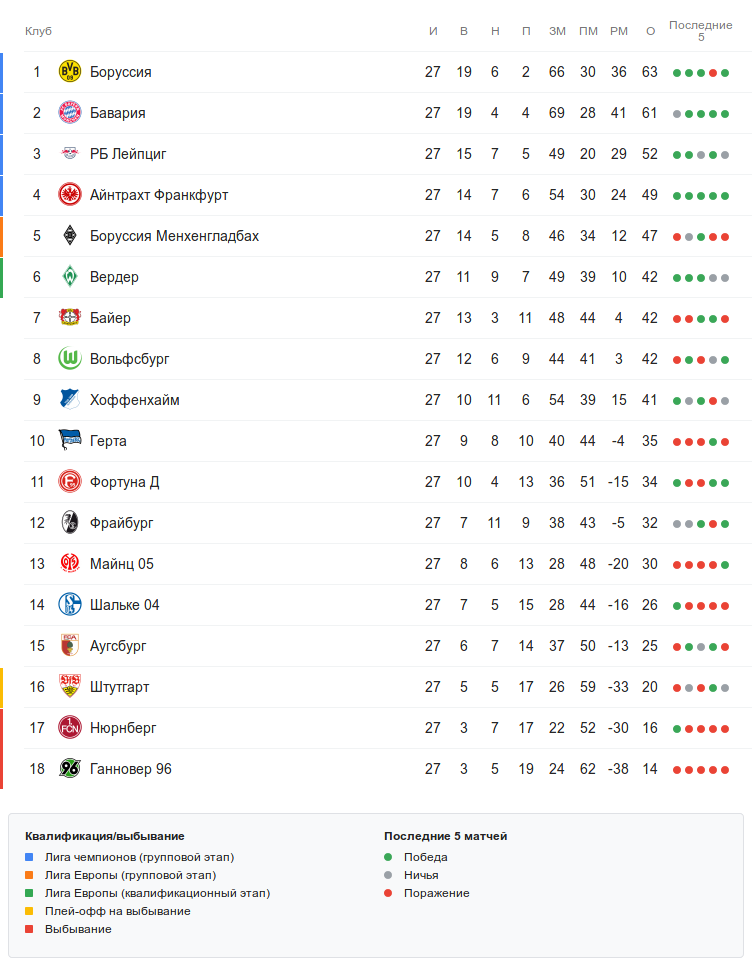Click the Bayern Munich crest icon
This screenshot has height=966, width=752.
69,113
